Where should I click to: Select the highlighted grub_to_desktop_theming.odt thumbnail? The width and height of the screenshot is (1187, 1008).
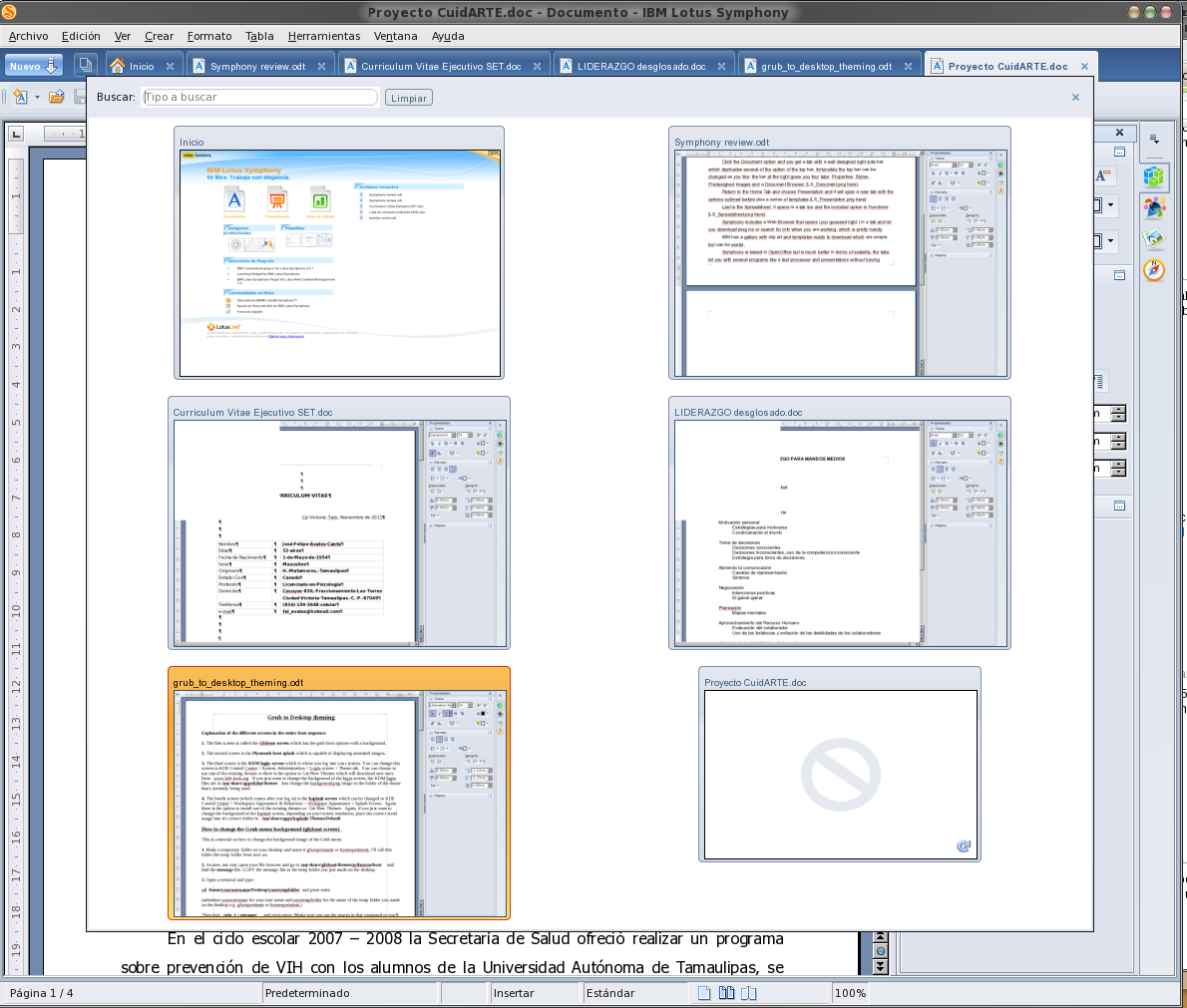[x=339, y=793]
